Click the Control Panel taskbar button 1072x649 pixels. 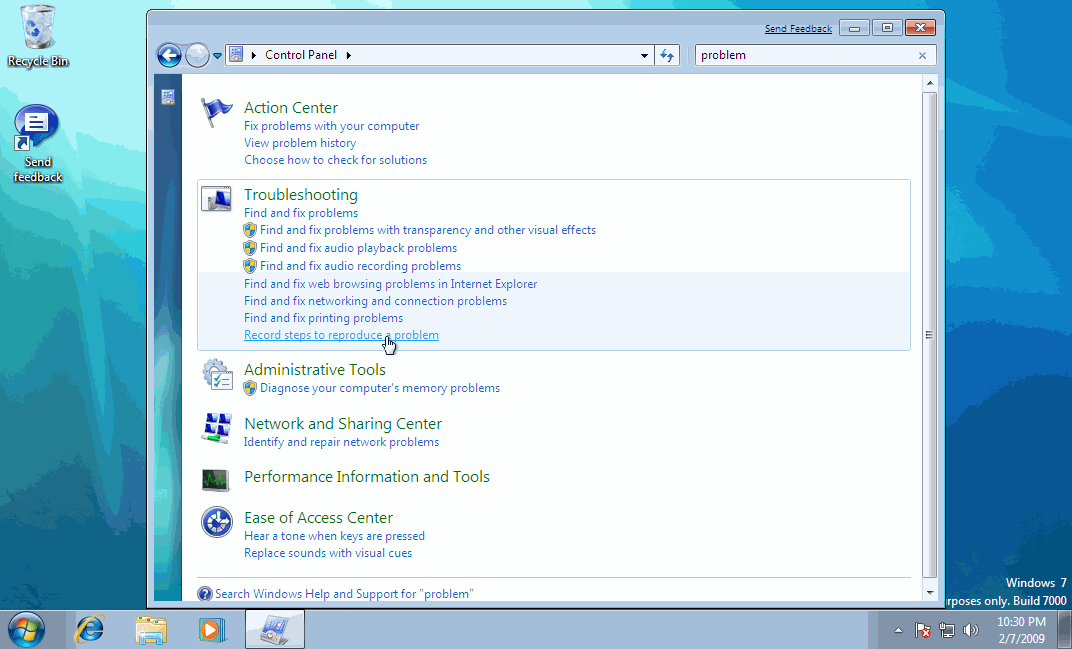point(275,629)
